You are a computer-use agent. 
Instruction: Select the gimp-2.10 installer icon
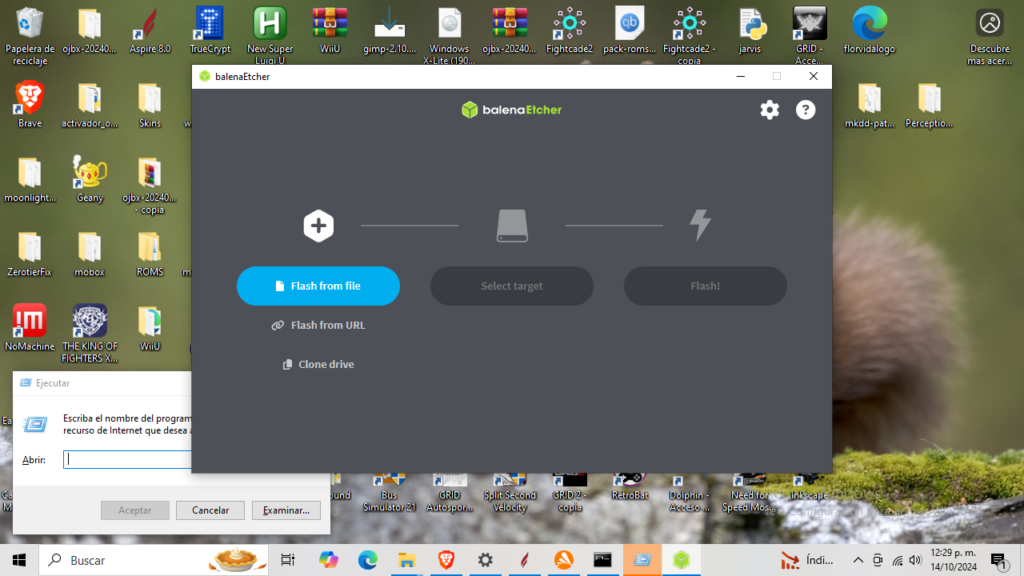389,31
